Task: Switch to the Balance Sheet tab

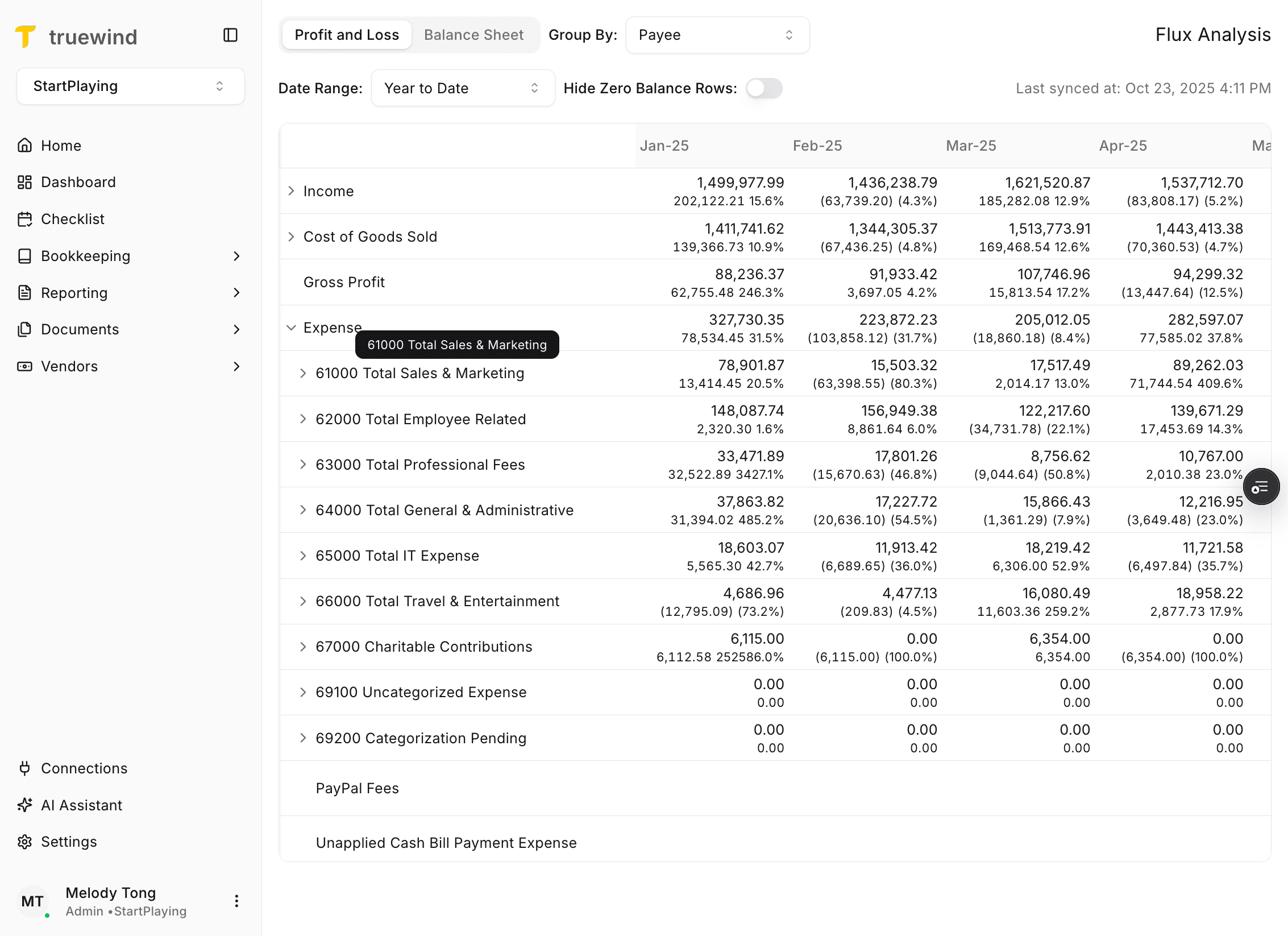Action: 473,35
